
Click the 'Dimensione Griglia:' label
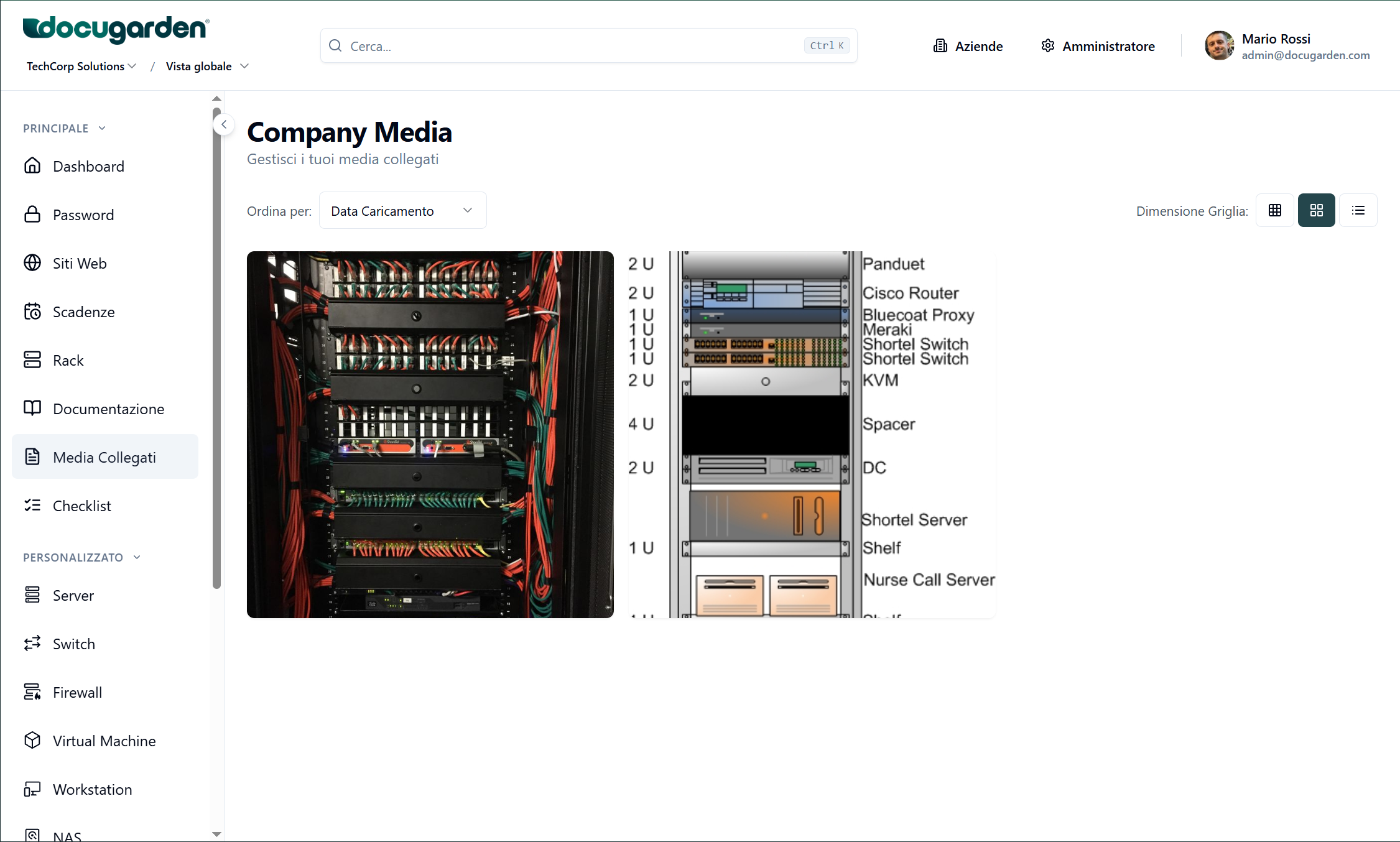pos(1192,211)
